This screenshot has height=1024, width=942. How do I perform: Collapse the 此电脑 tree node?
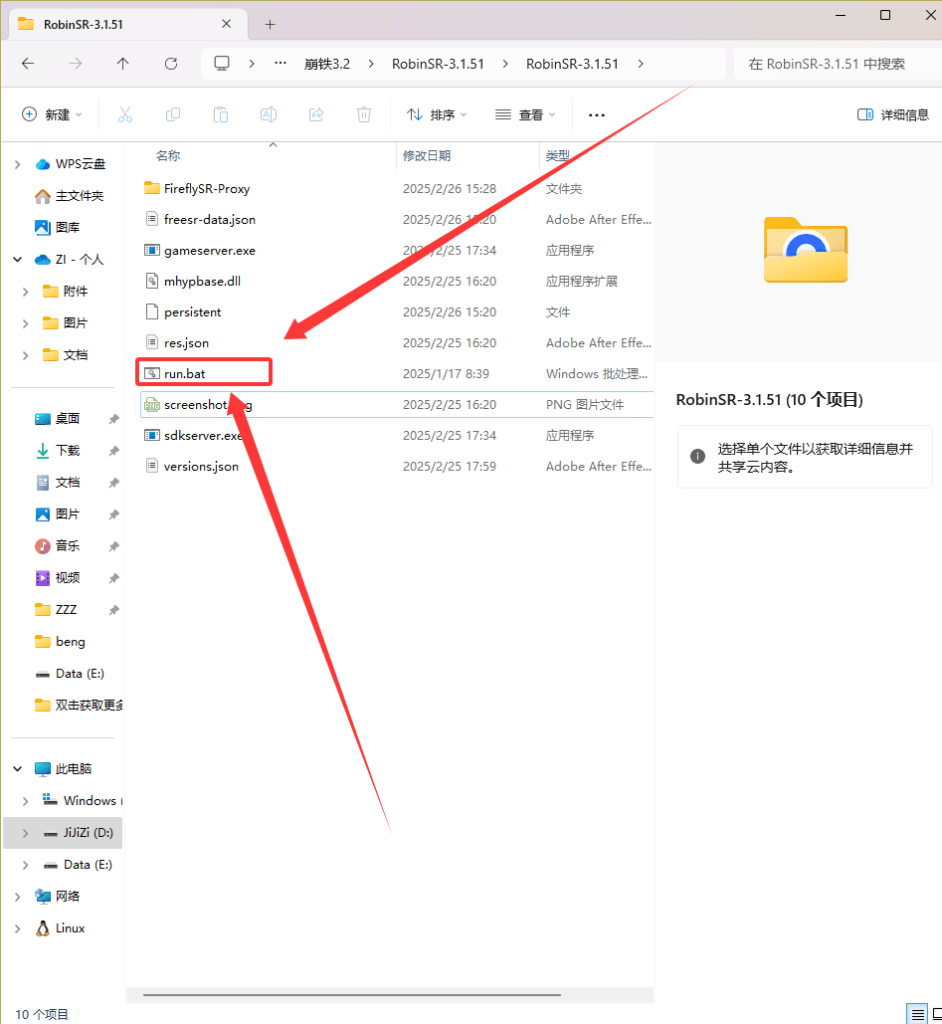tap(17, 769)
